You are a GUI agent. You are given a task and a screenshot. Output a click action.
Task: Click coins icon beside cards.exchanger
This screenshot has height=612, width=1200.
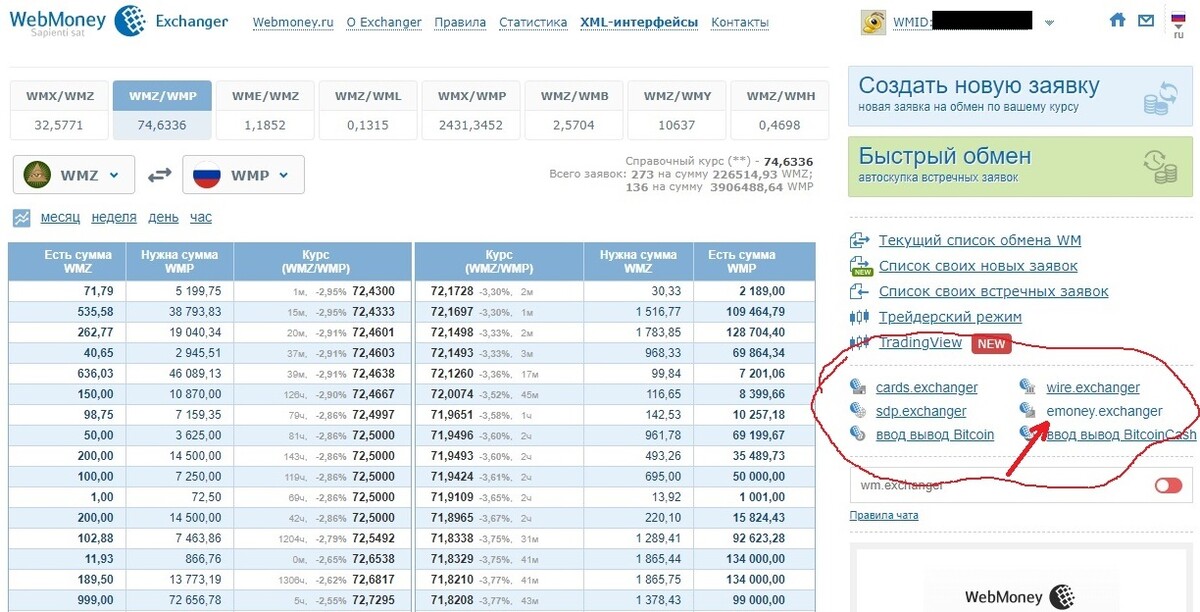pyautogui.click(x=858, y=386)
